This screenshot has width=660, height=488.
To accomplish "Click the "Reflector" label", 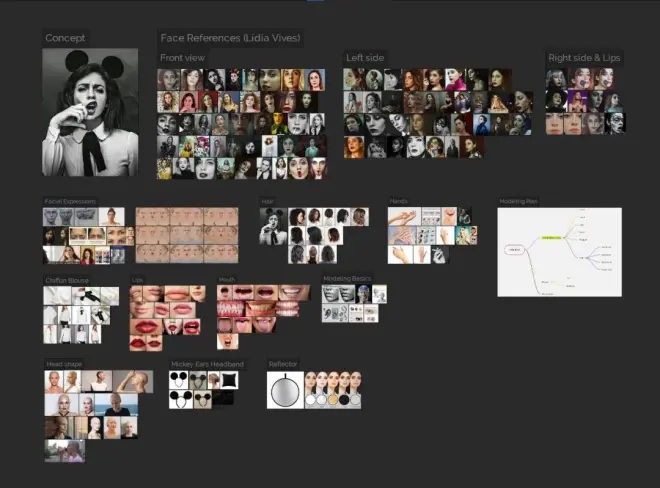I will [x=283, y=364].
